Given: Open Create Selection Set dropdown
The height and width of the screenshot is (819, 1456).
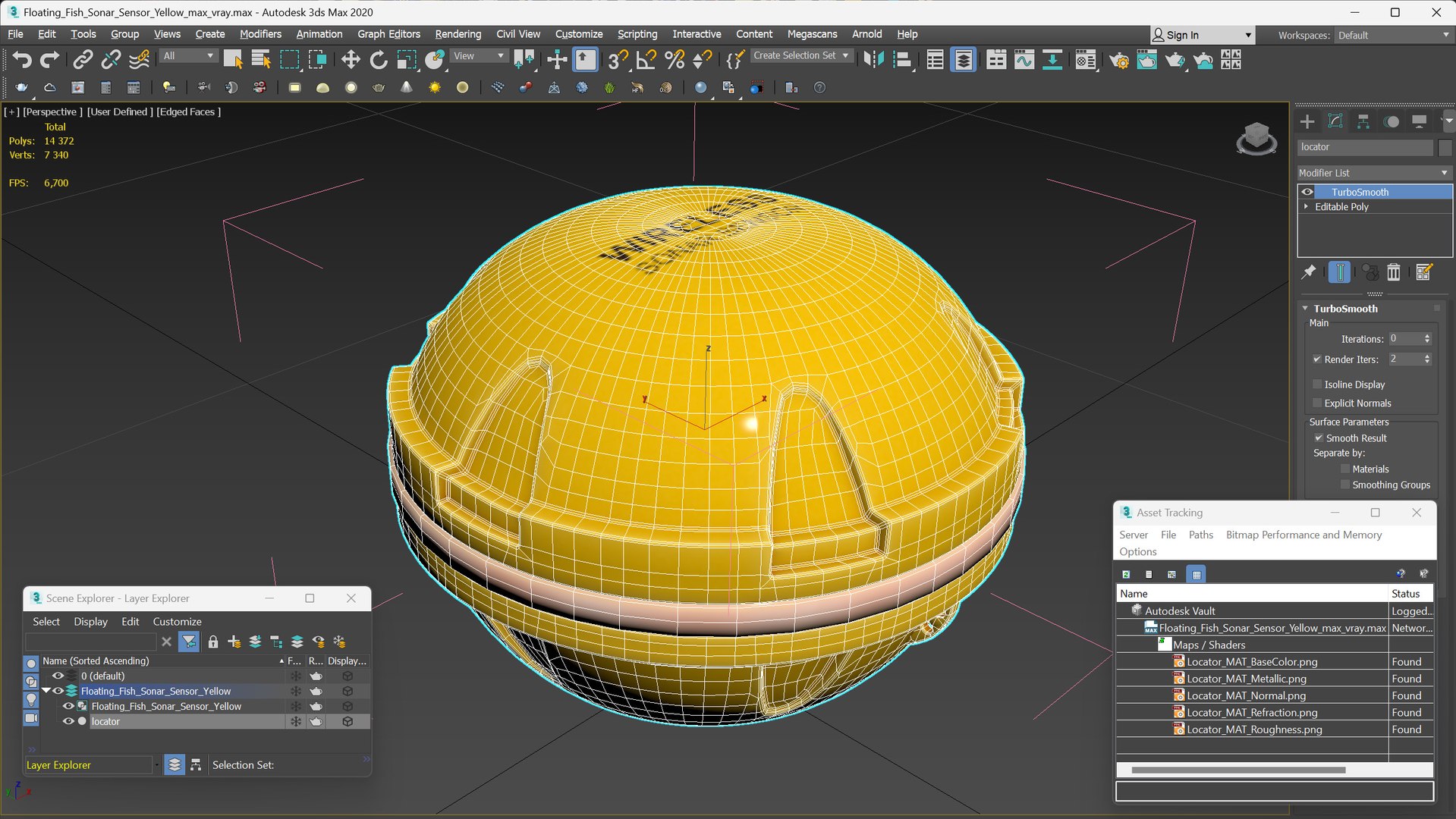Looking at the screenshot, I should (x=800, y=56).
